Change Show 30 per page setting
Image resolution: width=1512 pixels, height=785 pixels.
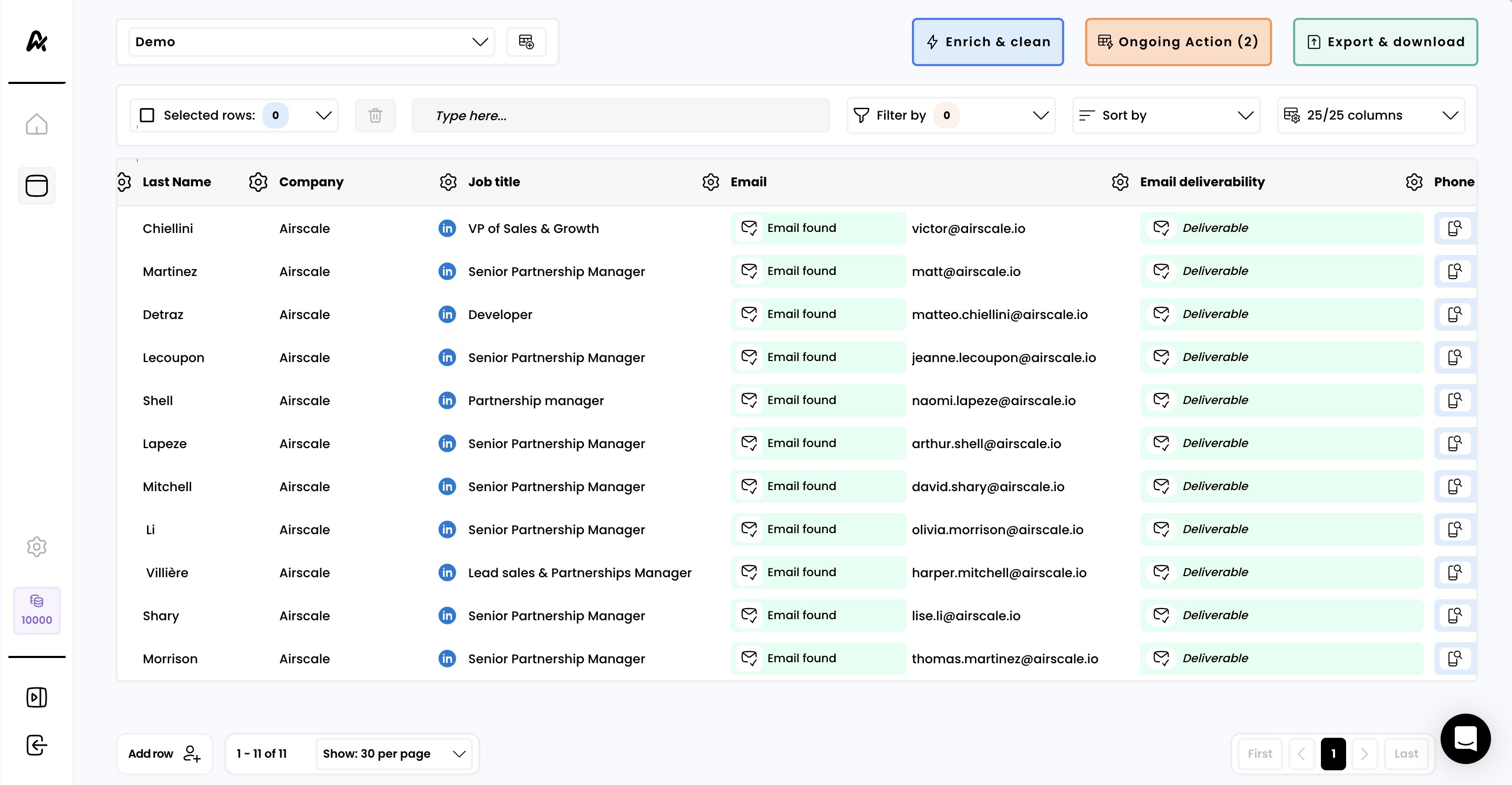tap(393, 754)
